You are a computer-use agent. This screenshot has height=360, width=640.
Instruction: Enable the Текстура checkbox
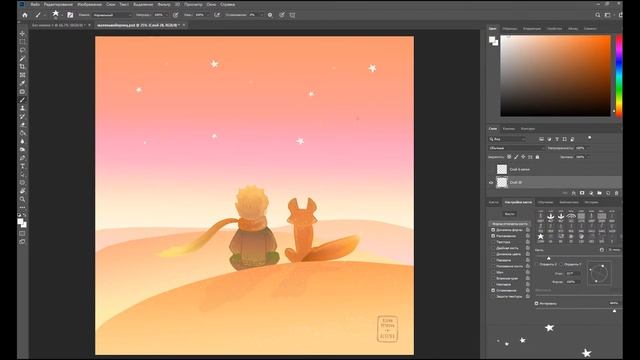point(493,242)
